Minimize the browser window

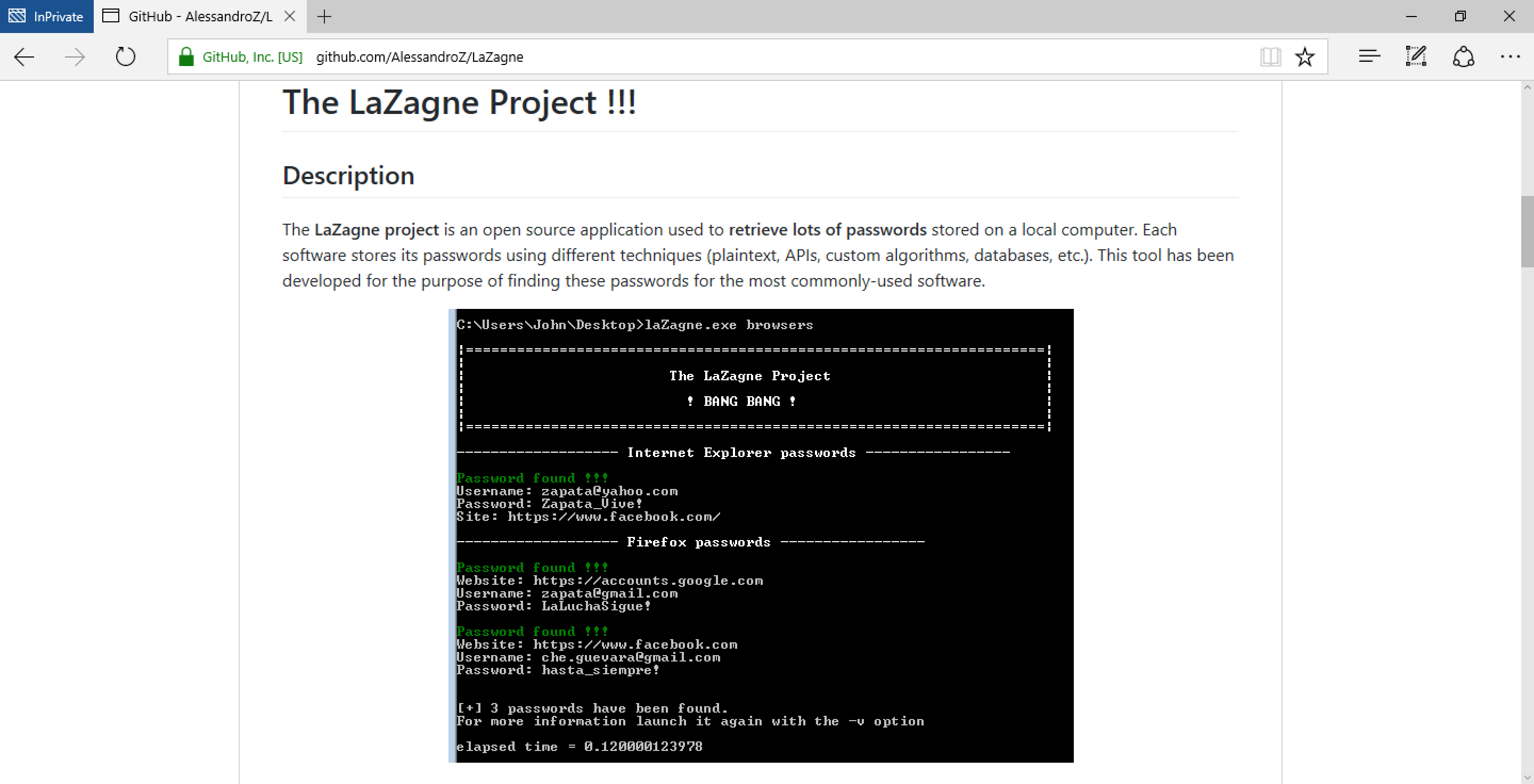tap(1411, 17)
